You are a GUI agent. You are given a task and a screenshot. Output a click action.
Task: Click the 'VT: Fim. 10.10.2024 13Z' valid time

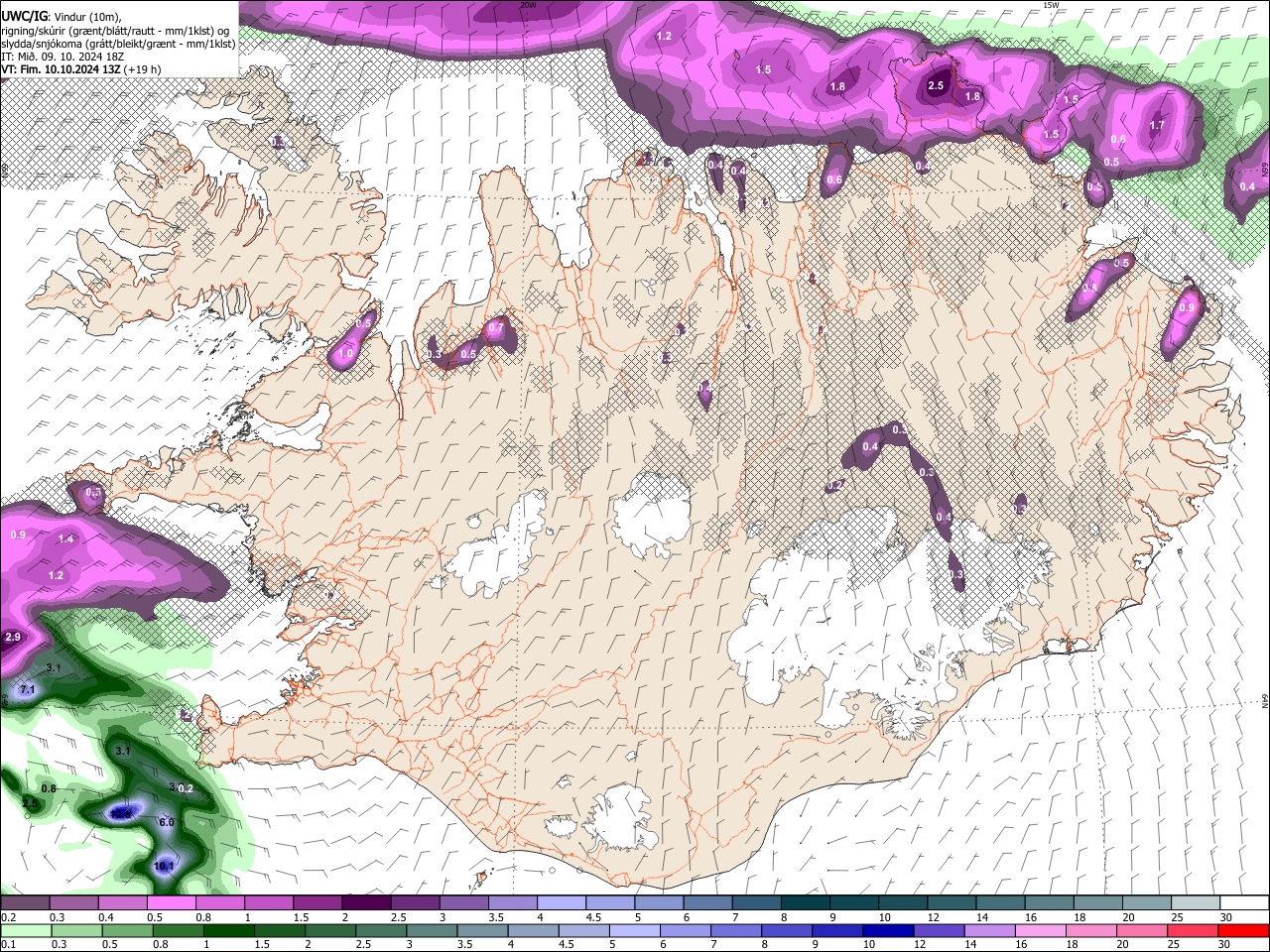pos(62,69)
